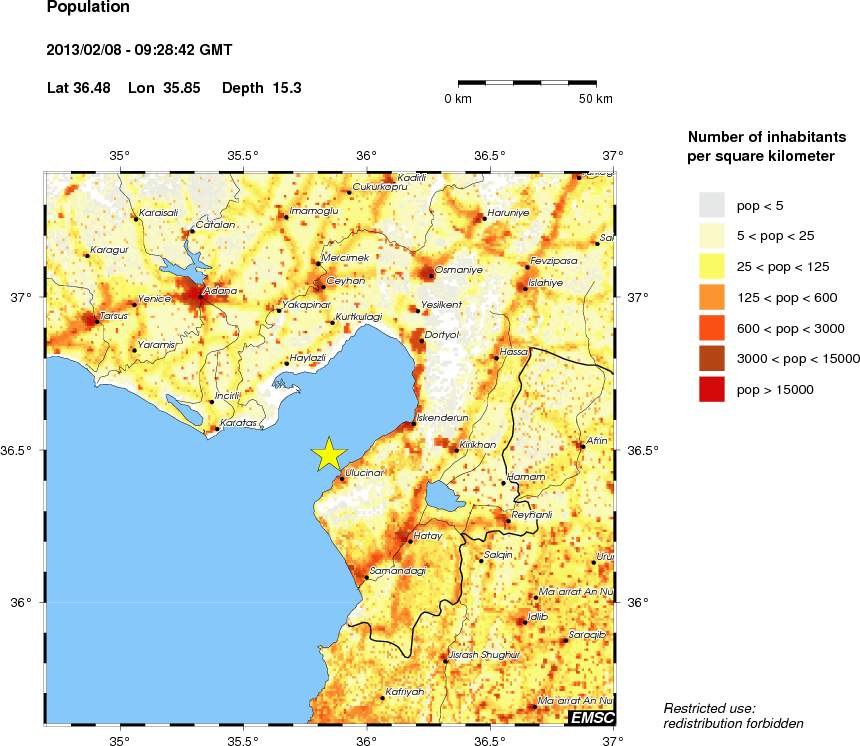This screenshot has width=860, height=746.
Task: Click the Idlib city marker
Action: pos(522,622)
